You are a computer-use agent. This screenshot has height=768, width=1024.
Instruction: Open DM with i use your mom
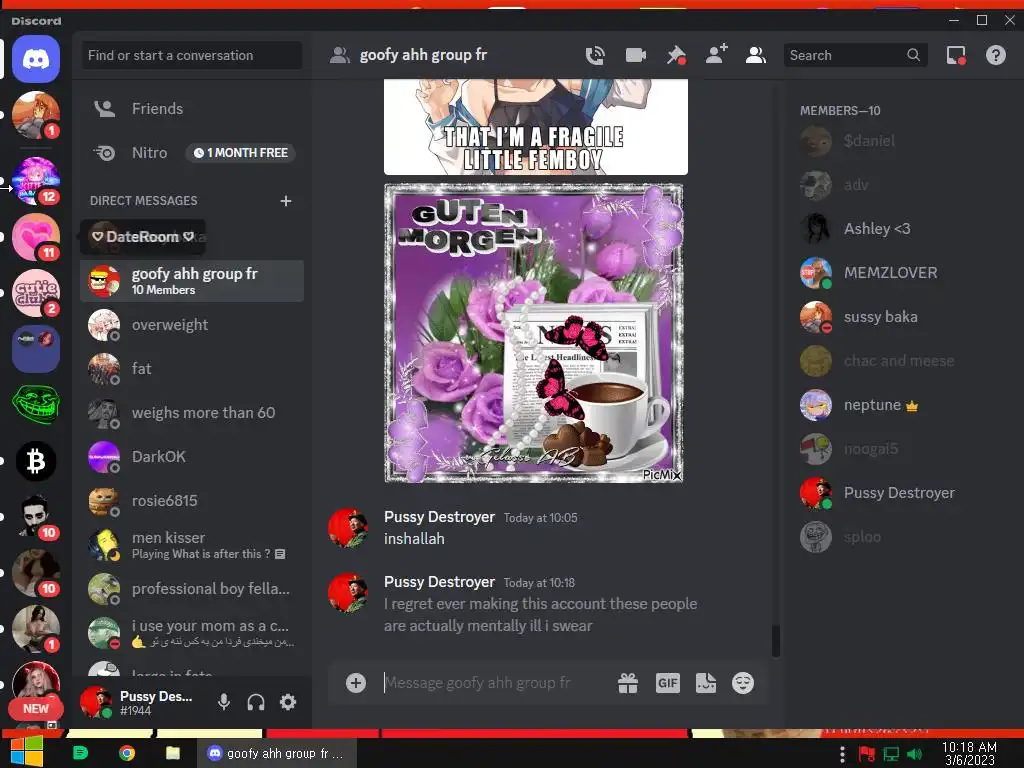tap(191, 633)
